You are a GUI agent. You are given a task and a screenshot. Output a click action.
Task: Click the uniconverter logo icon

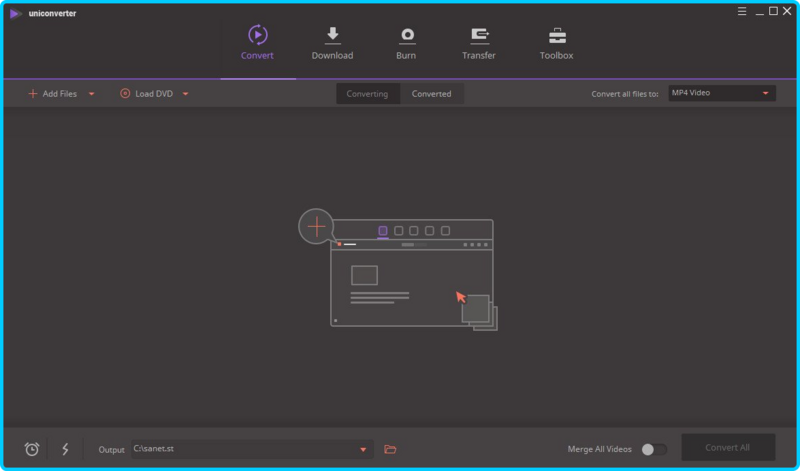click(15, 13)
